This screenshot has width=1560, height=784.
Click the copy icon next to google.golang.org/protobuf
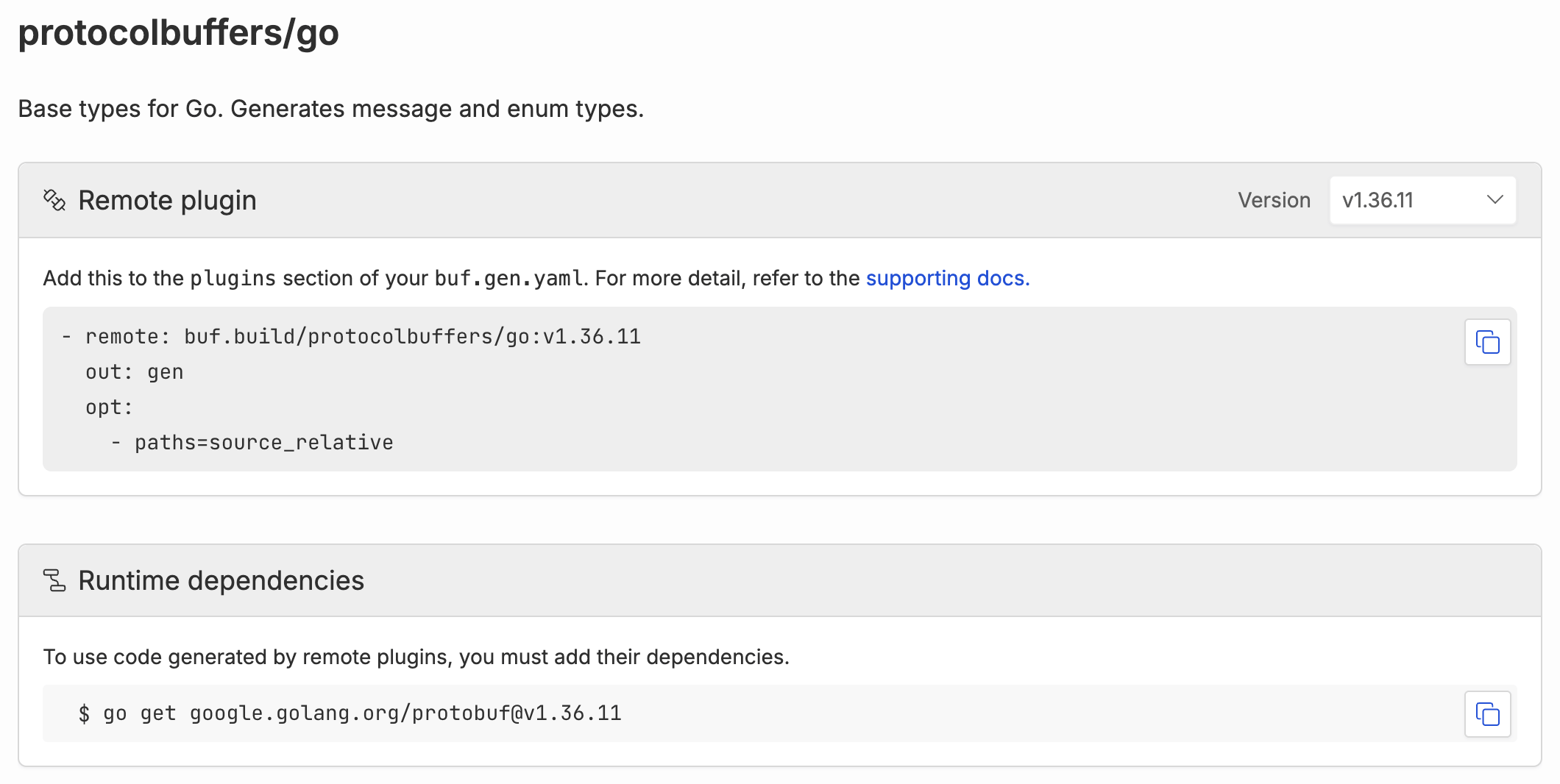coord(1487,713)
